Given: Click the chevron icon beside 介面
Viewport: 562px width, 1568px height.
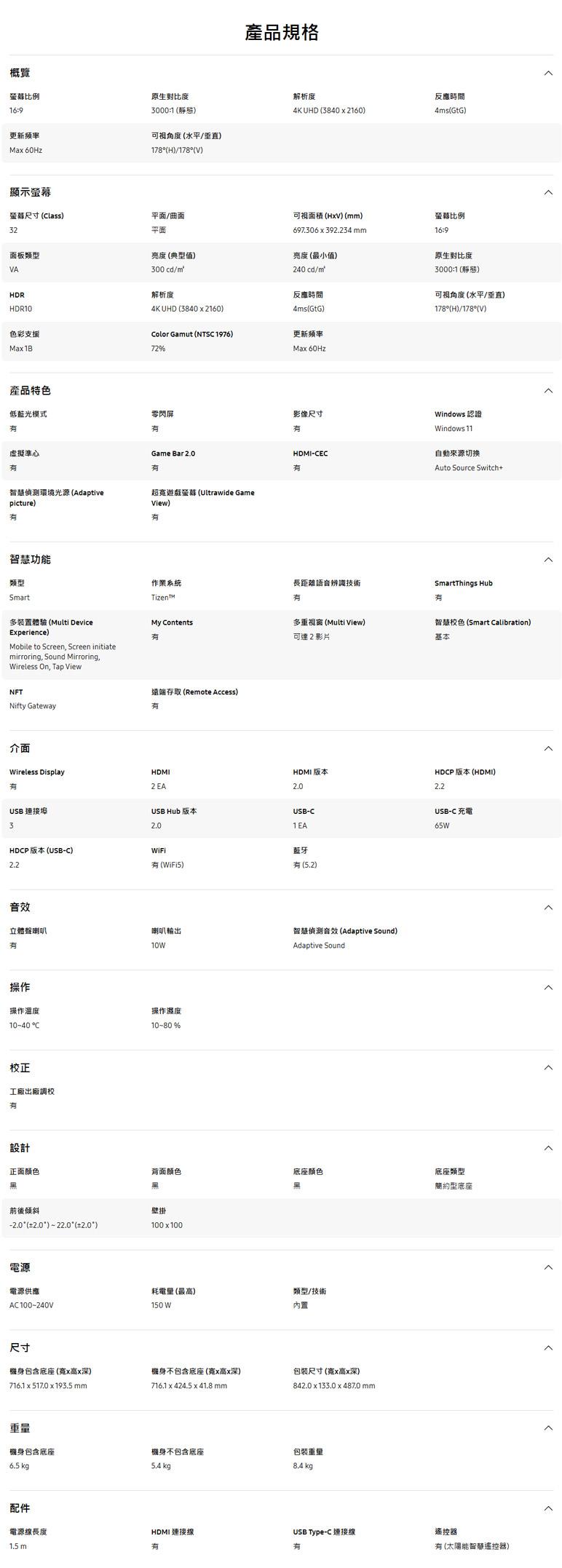Looking at the screenshot, I should click(x=548, y=749).
